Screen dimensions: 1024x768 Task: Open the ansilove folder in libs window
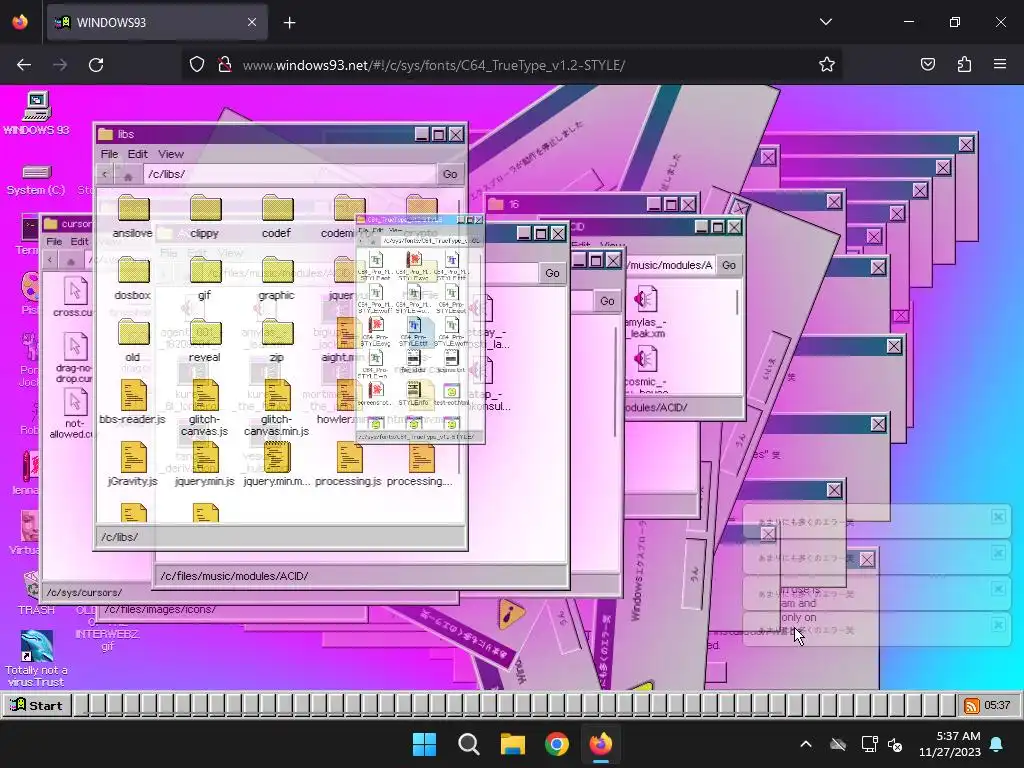(x=133, y=217)
